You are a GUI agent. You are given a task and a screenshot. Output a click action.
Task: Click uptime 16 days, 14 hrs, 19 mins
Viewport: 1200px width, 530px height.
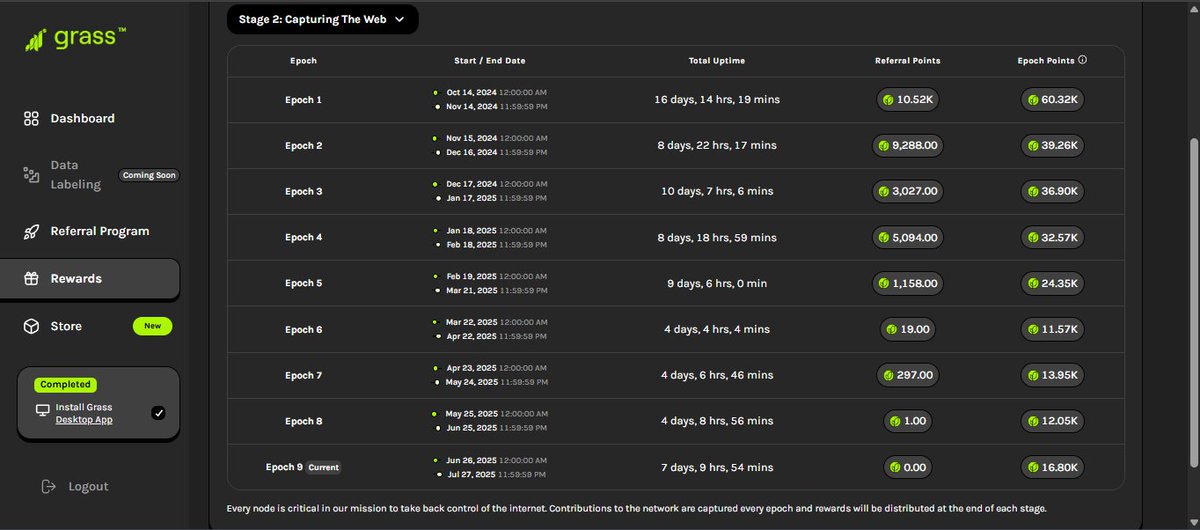[717, 100]
